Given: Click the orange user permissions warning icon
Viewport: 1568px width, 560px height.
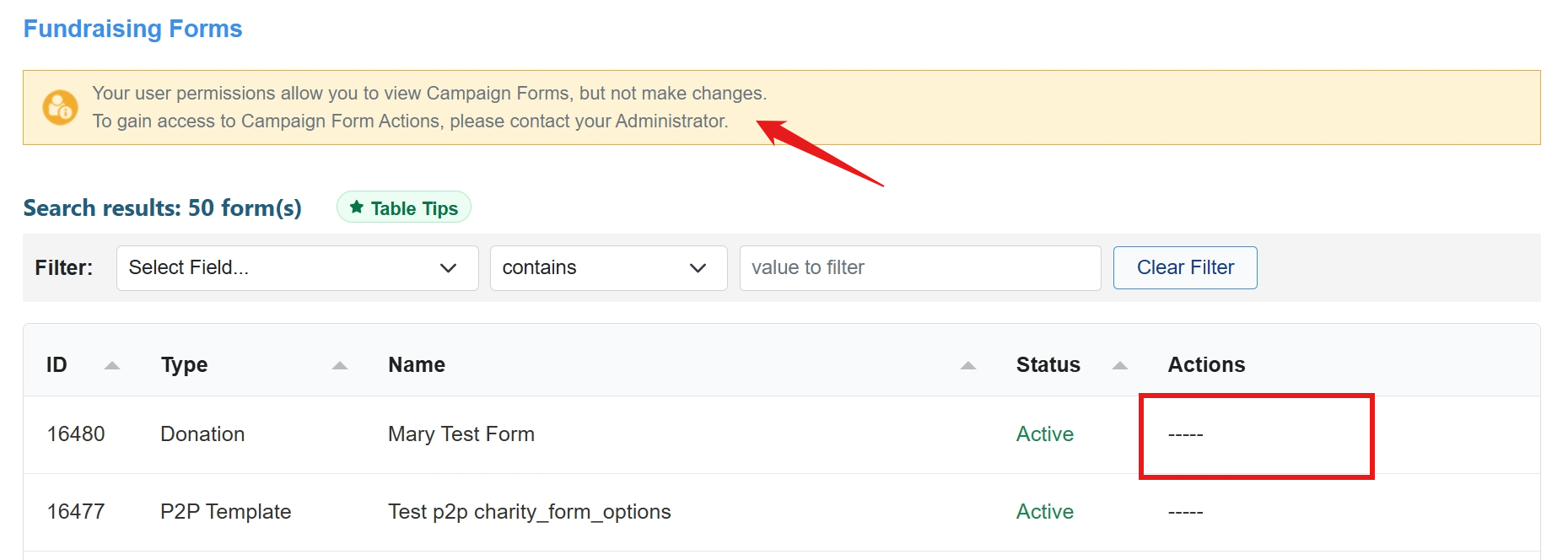Looking at the screenshot, I should pyautogui.click(x=60, y=107).
